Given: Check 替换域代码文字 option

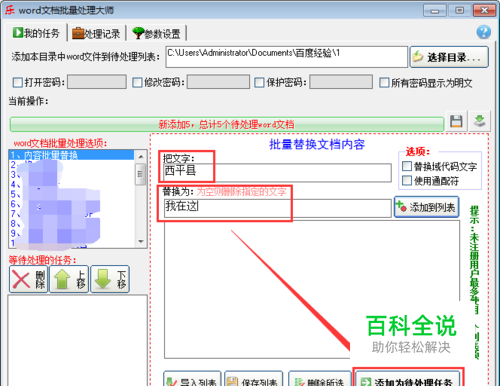Looking at the screenshot, I should (x=407, y=166).
